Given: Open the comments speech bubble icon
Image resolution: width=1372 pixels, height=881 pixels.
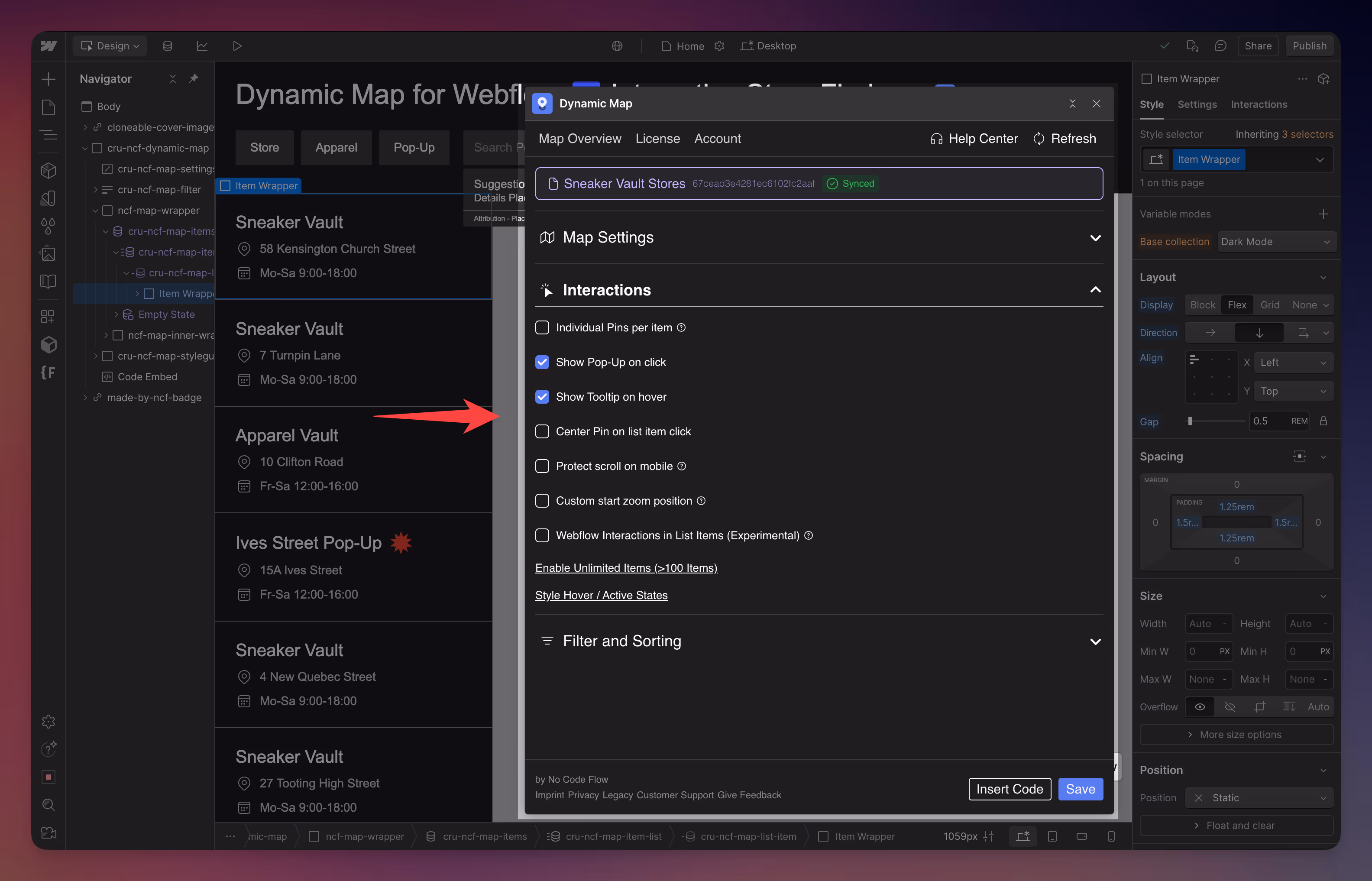Looking at the screenshot, I should (1220, 46).
